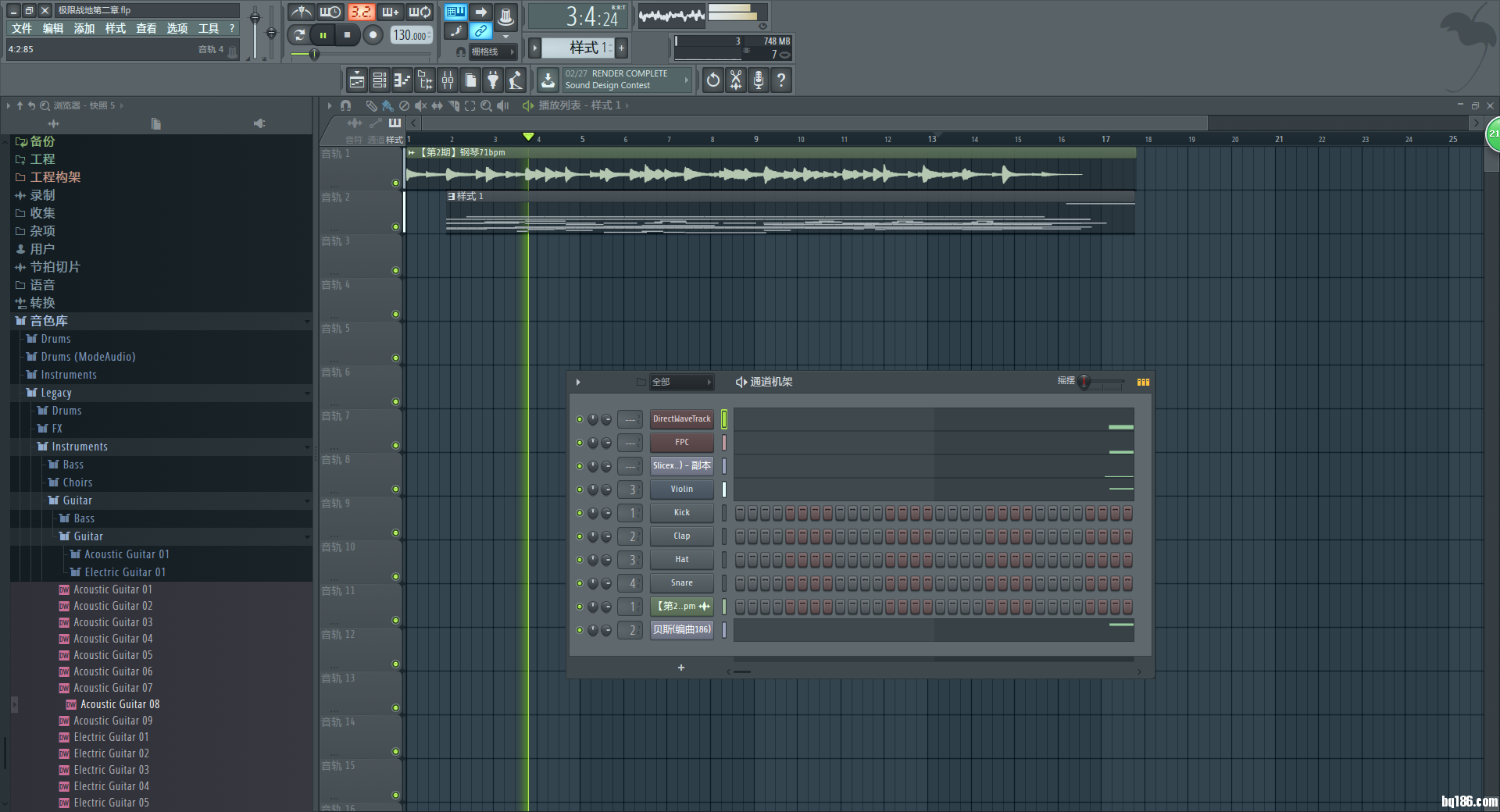
Task: Open the mixer window from toolbar
Action: tap(448, 80)
